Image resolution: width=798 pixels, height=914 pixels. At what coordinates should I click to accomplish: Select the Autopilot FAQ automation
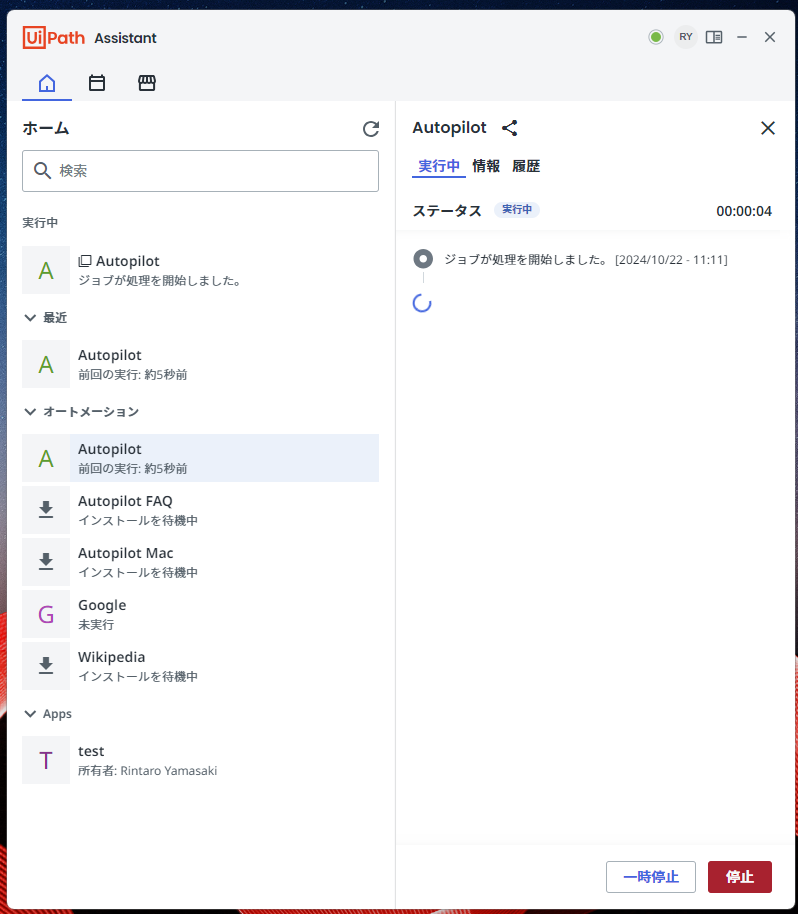click(x=201, y=509)
